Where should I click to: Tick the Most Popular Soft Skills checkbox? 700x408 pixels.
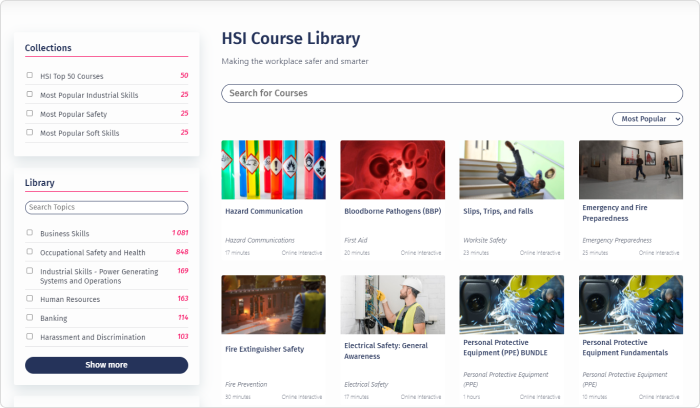pos(29,132)
